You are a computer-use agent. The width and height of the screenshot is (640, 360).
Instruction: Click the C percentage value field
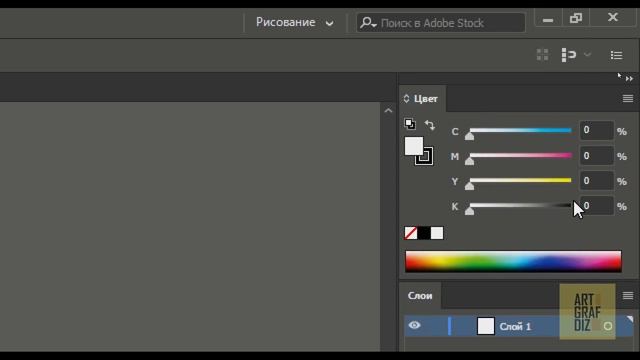597,130
